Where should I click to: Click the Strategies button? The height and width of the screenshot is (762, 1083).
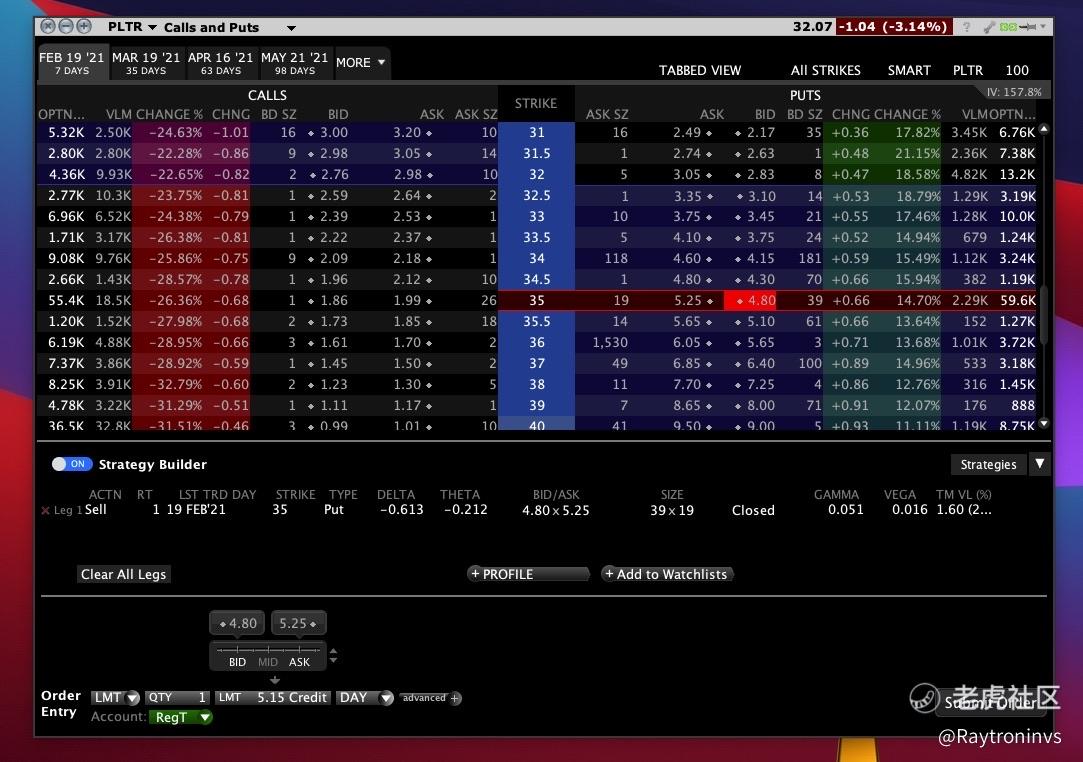click(x=988, y=464)
